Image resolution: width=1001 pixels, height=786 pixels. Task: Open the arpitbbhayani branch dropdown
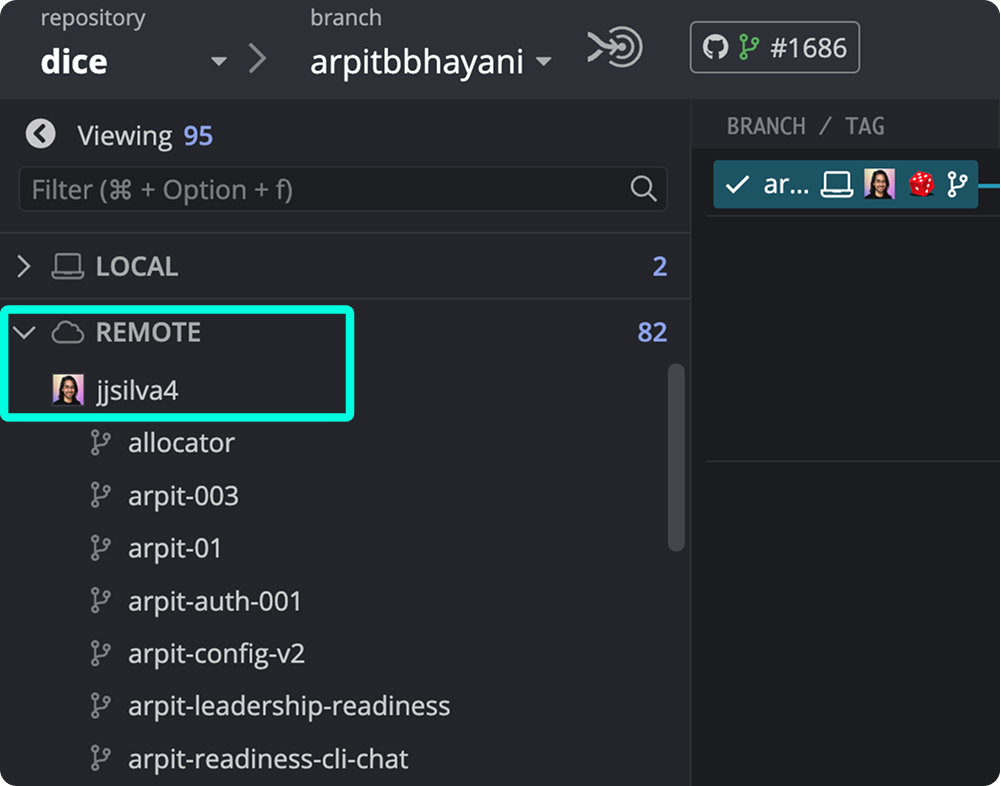point(545,61)
